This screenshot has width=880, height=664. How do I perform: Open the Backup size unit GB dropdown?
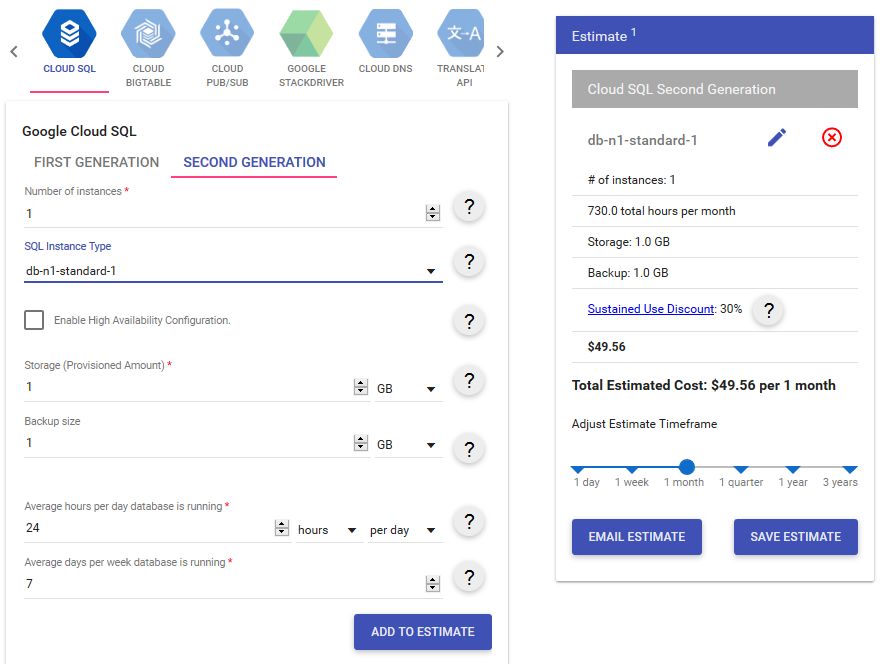[x=408, y=445]
